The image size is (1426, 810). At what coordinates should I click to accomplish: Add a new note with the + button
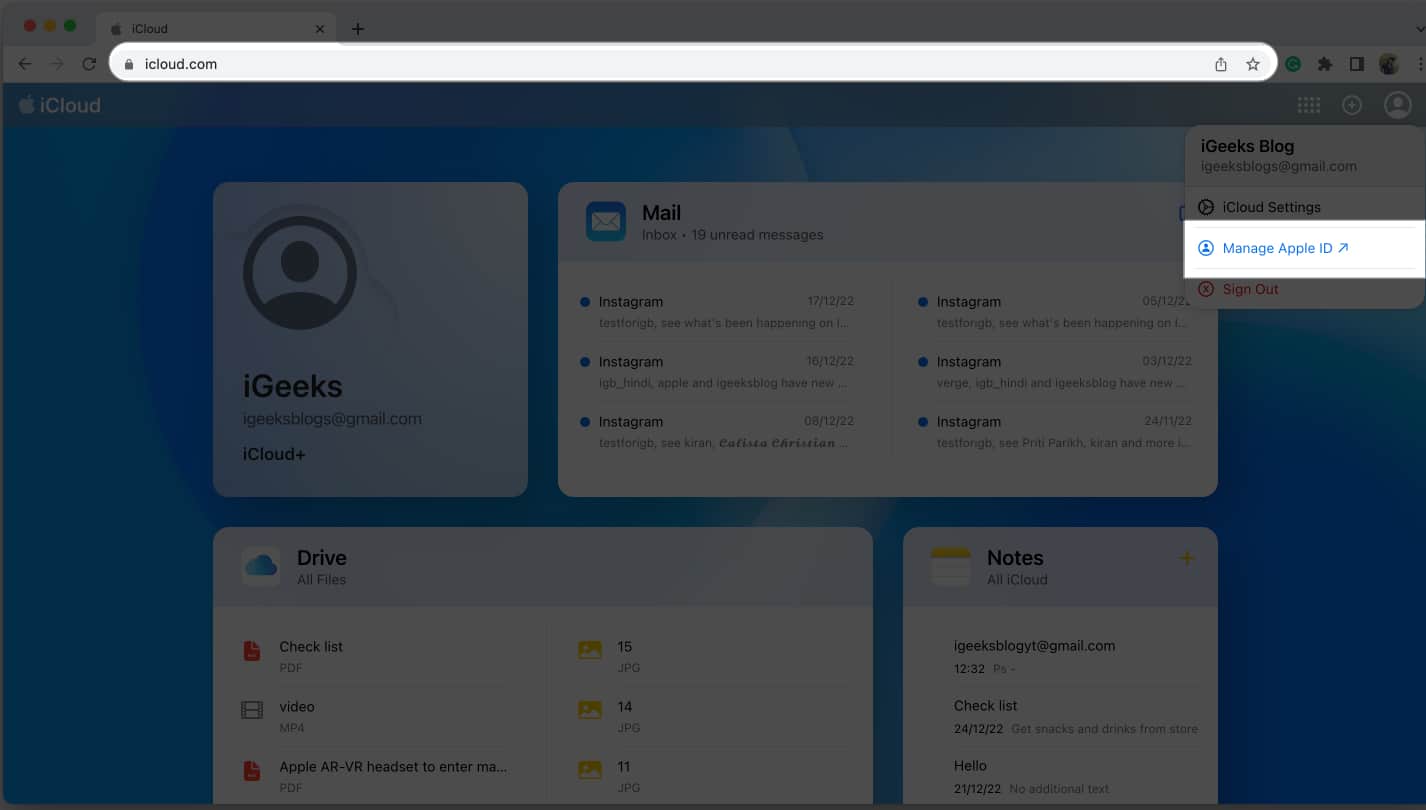click(1186, 558)
